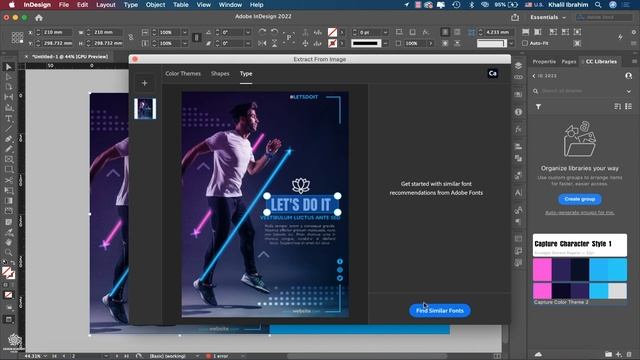Click the flip horizontal icon
This screenshot has width=640, height=360.
point(262,43)
